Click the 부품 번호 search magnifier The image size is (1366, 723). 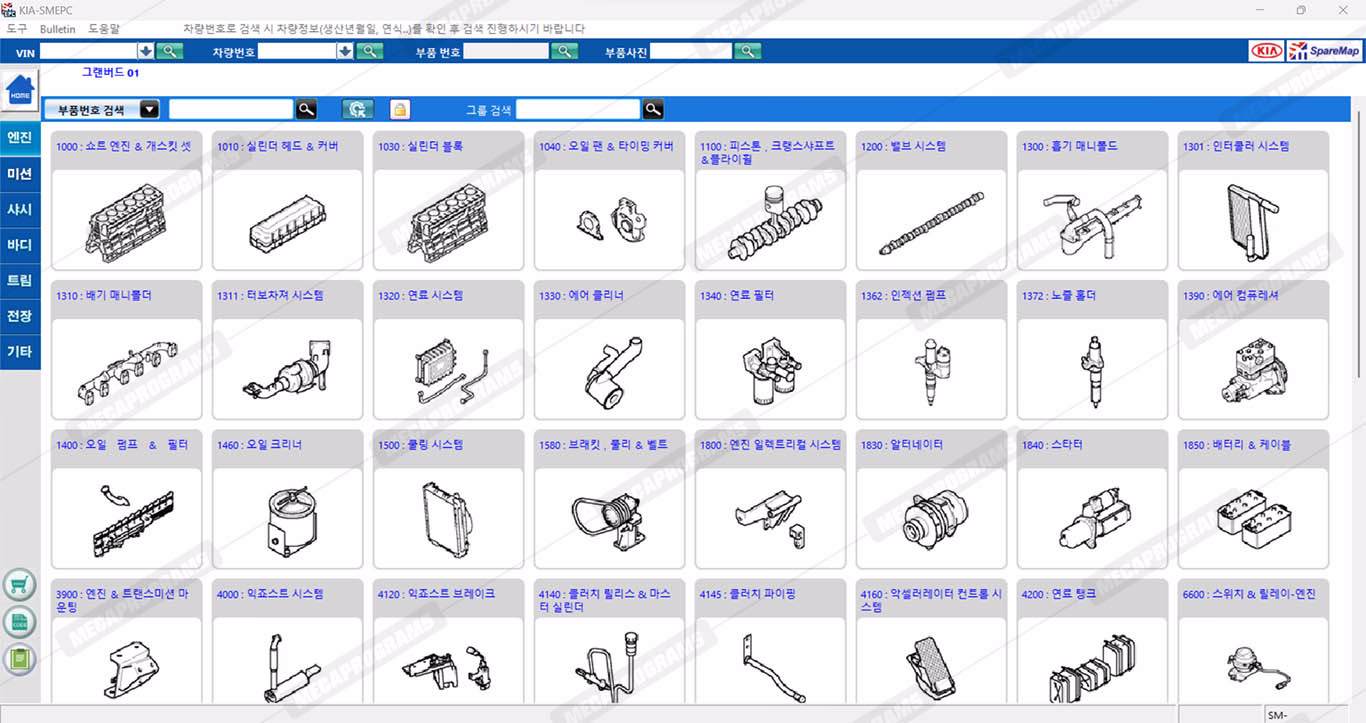click(x=565, y=51)
